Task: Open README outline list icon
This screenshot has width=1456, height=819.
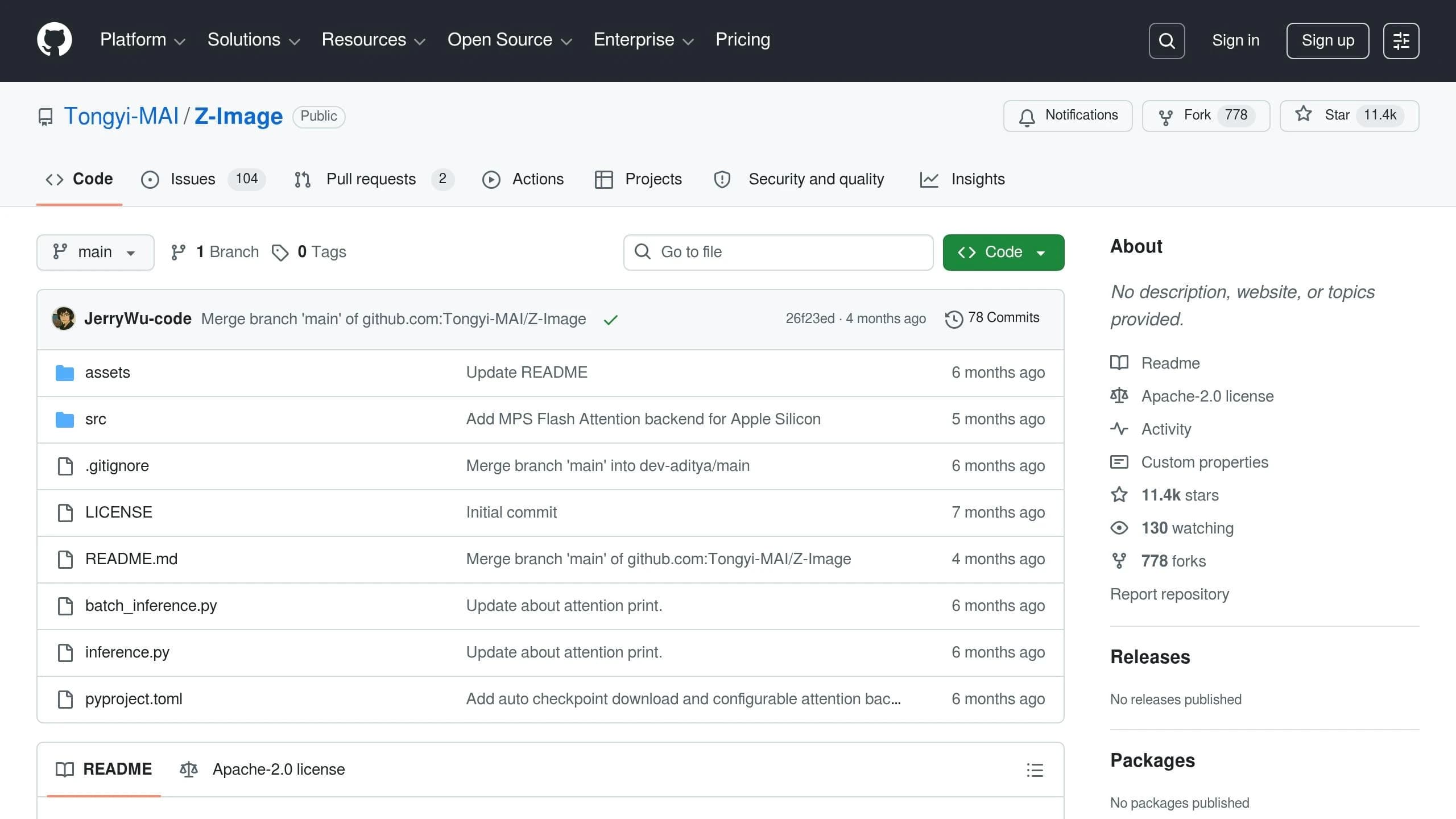Action: [1035, 770]
